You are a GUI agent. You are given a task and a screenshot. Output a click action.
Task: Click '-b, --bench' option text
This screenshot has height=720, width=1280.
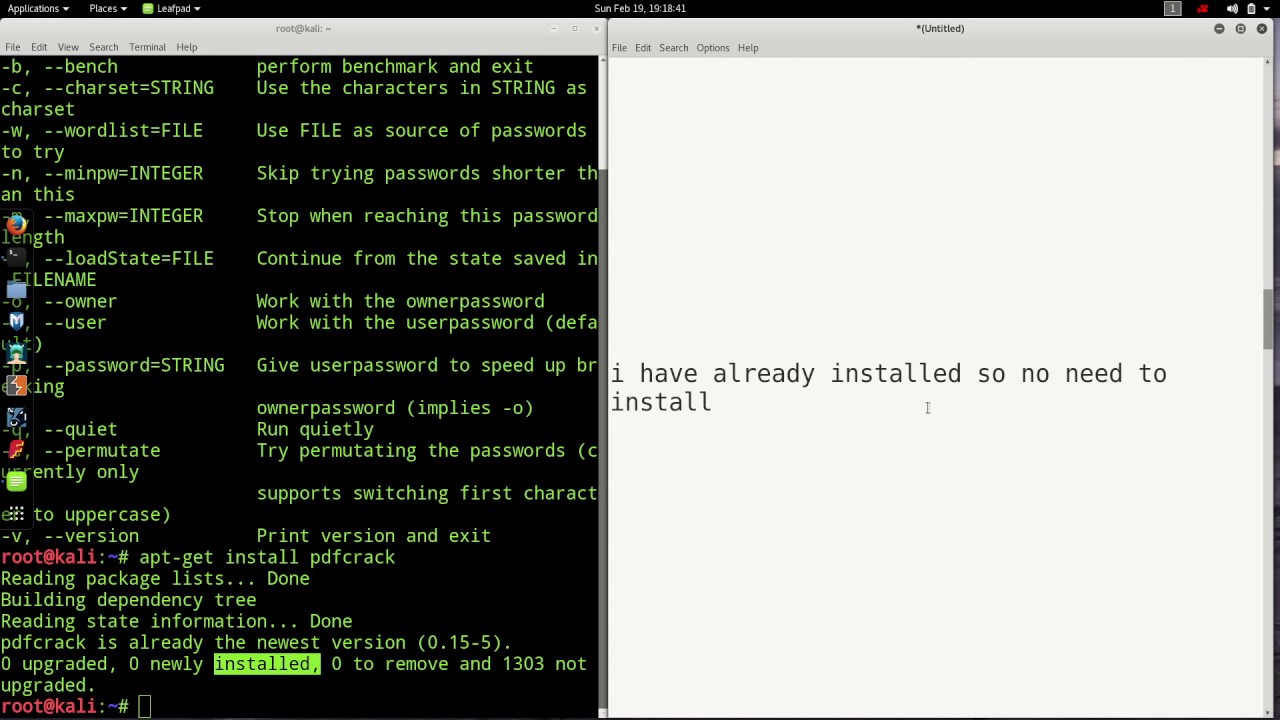pos(59,67)
